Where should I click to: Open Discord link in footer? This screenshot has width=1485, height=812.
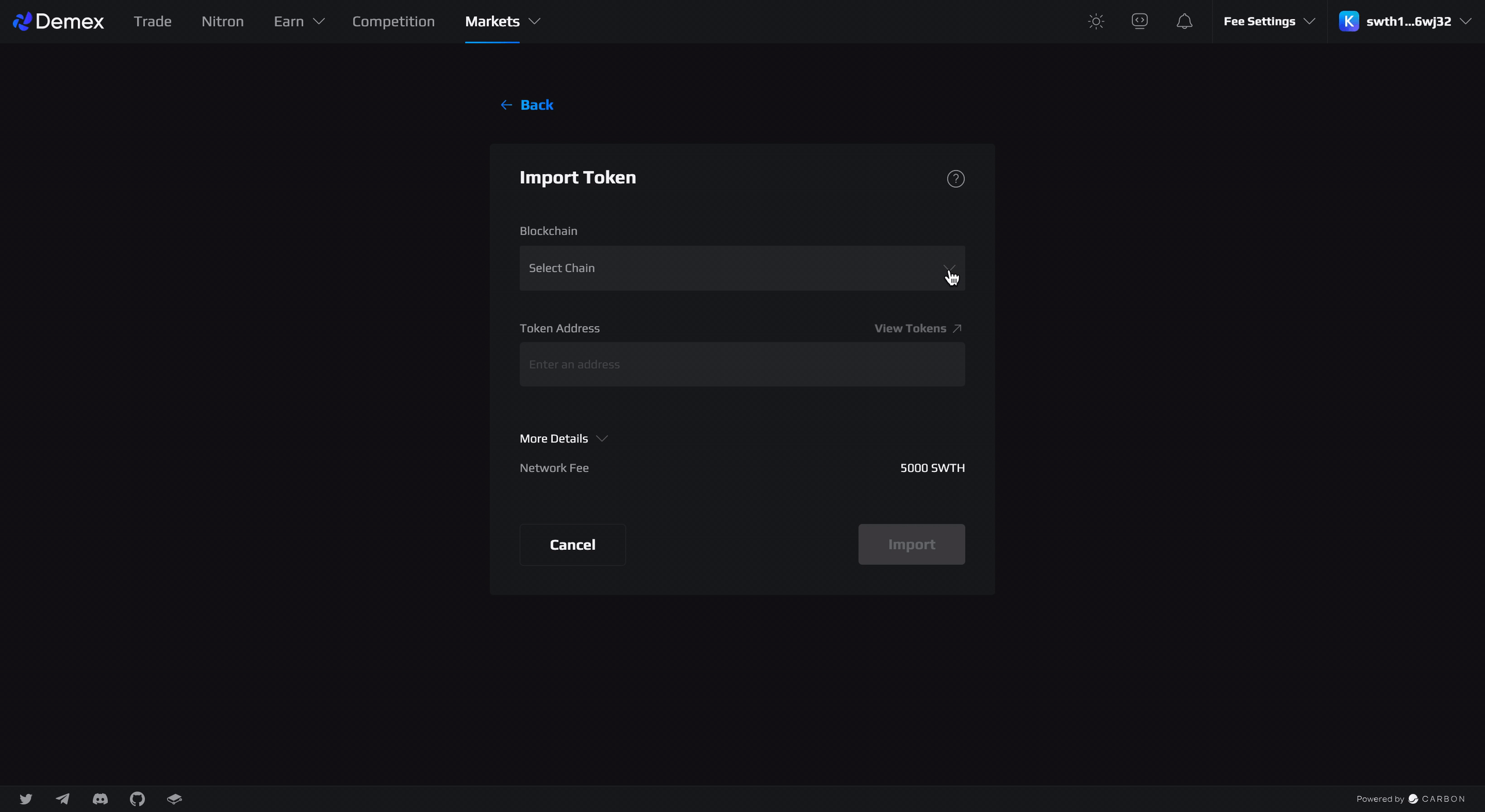coord(100,799)
